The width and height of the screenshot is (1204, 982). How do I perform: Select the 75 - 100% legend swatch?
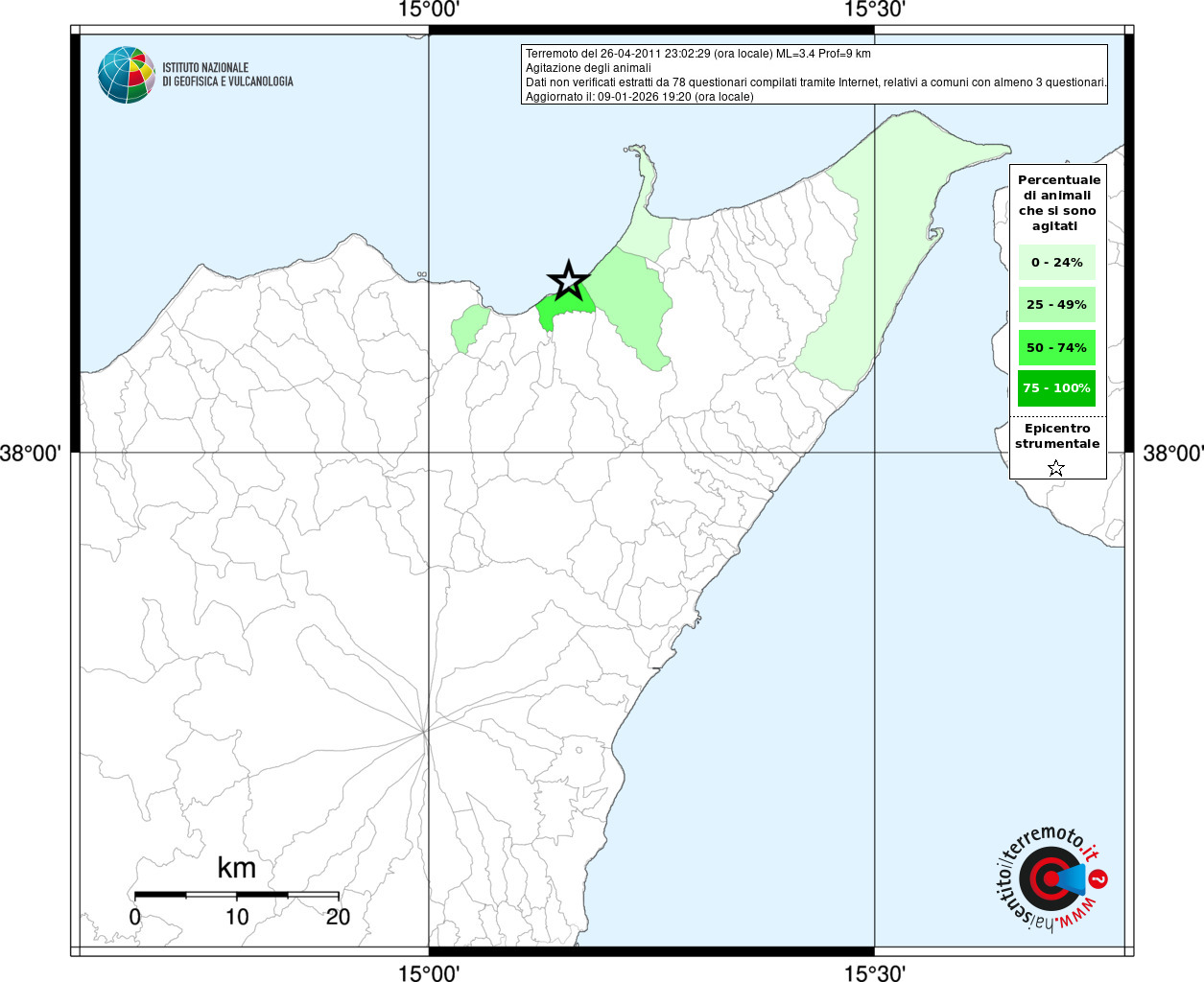[x=1056, y=388]
